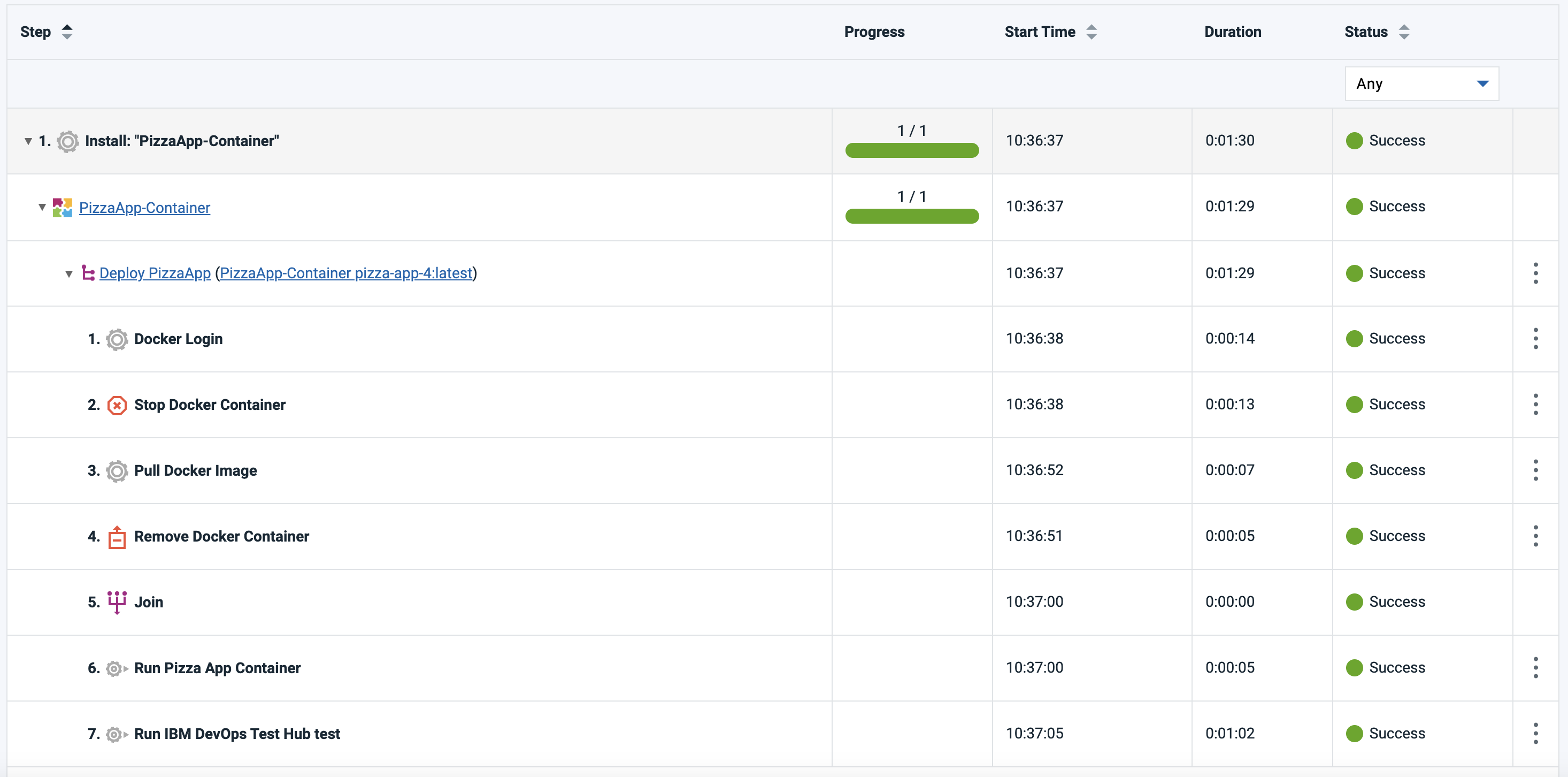Click the PizzaApp-Container row progress bar
The image size is (1568, 777).
click(912, 216)
